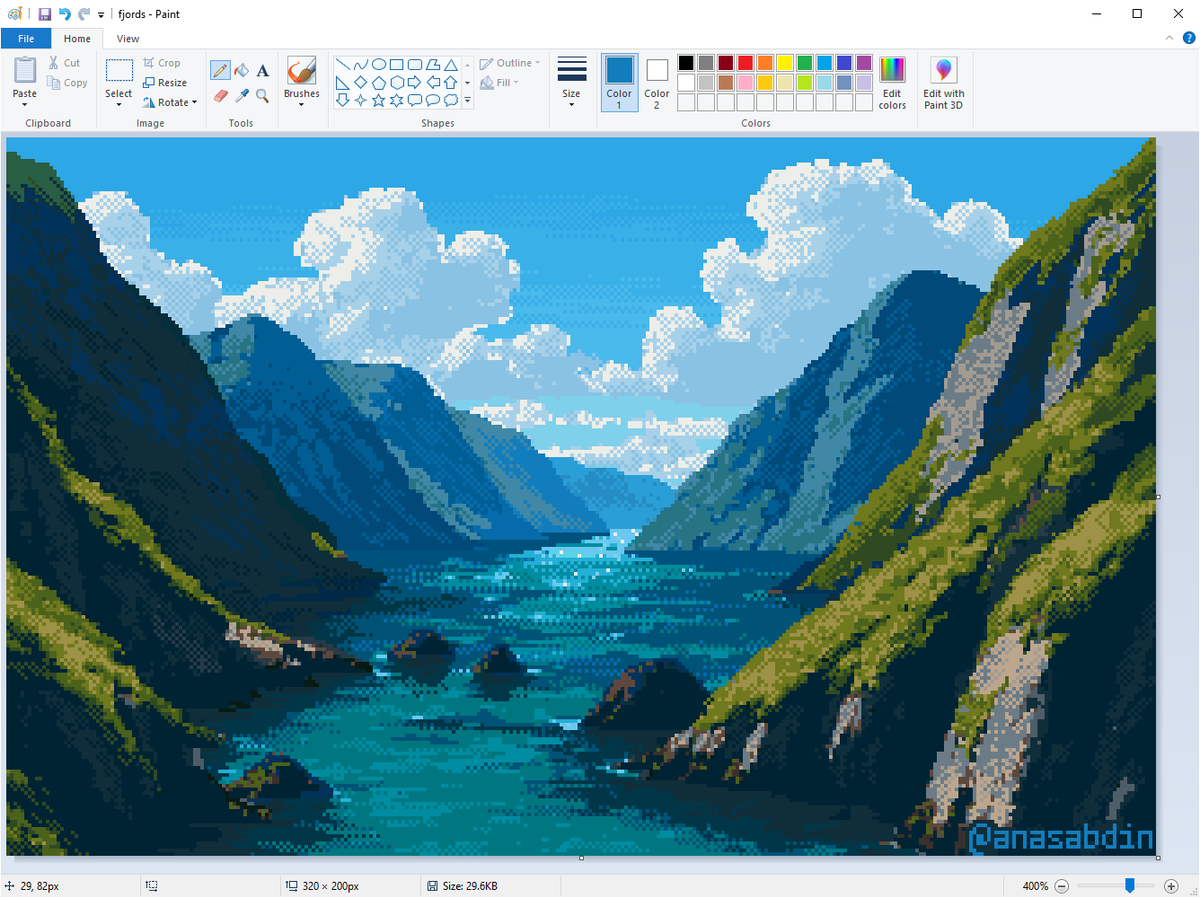Choose the Pentagon shape
Screen dimensions: 1200x898
(x=378, y=82)
